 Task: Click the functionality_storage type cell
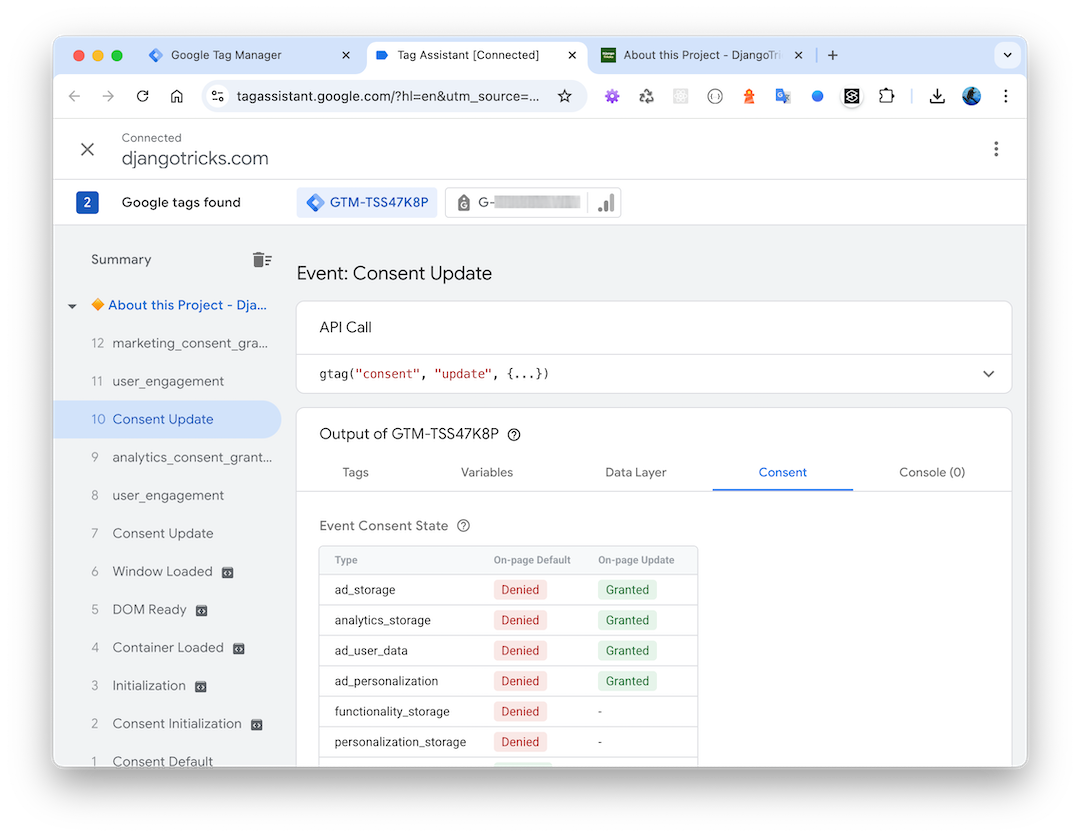[392, 712]
